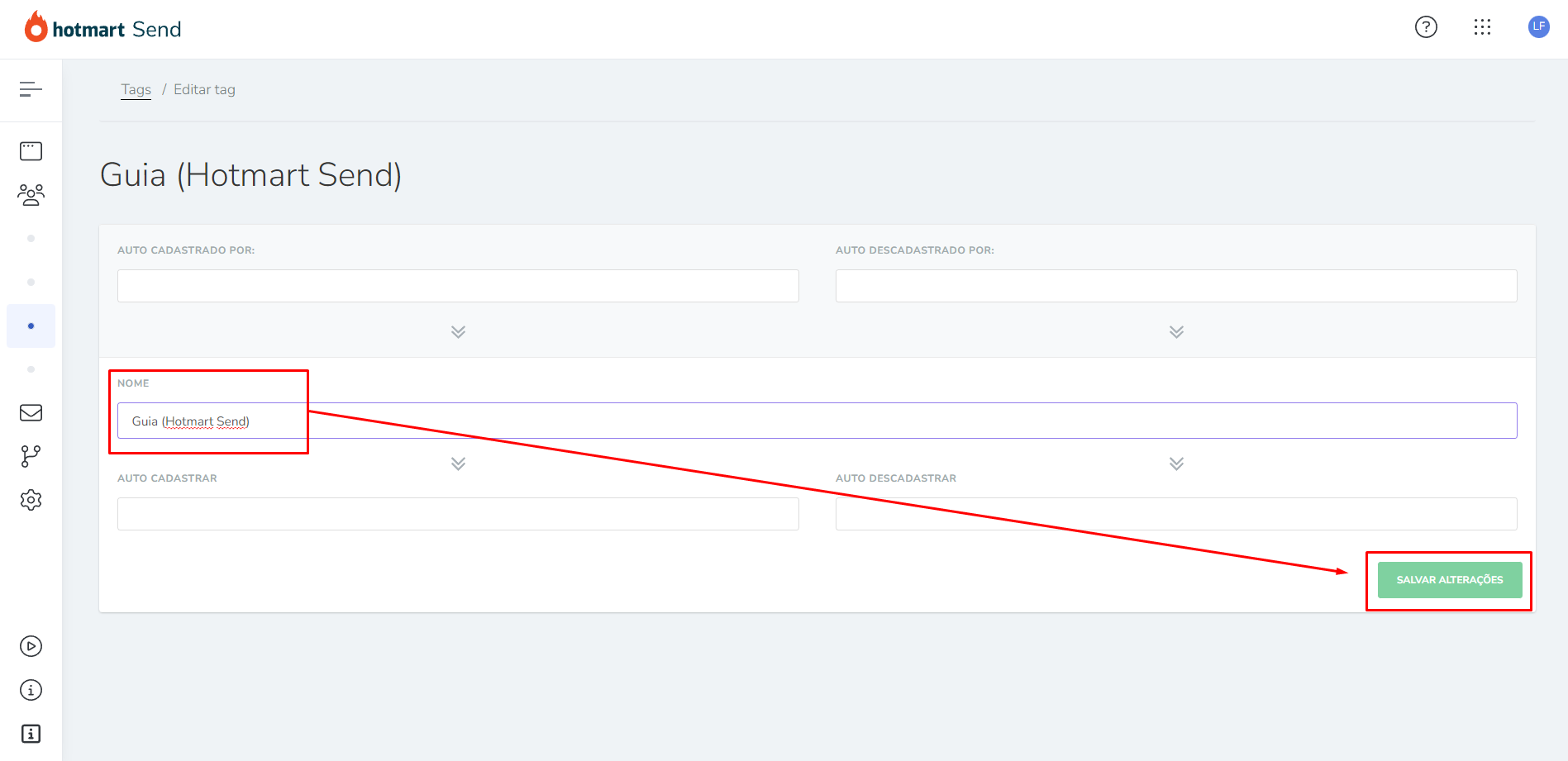
Task: Expand chevron below Auto Descadastrado Por
Action: click(x=1176, y=332)
